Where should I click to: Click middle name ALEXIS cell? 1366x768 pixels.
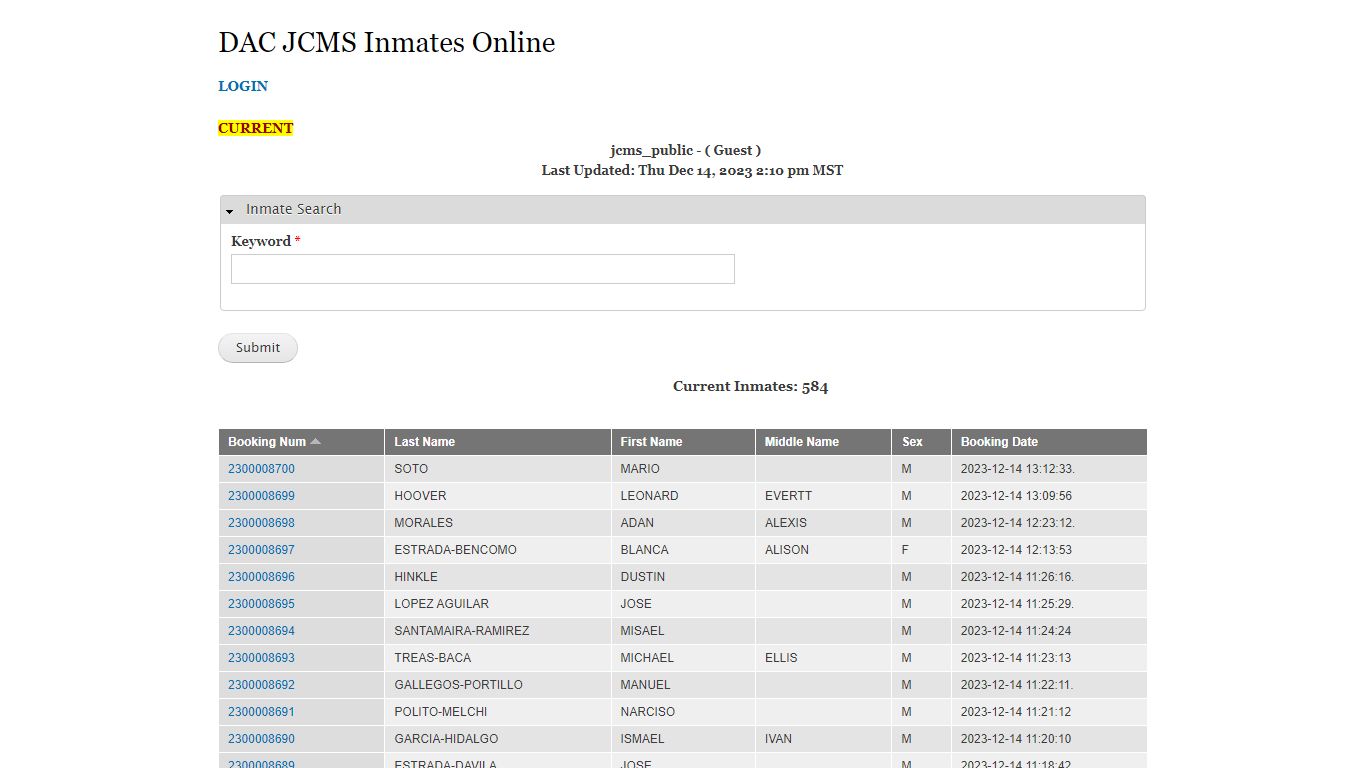click(823, 523)
